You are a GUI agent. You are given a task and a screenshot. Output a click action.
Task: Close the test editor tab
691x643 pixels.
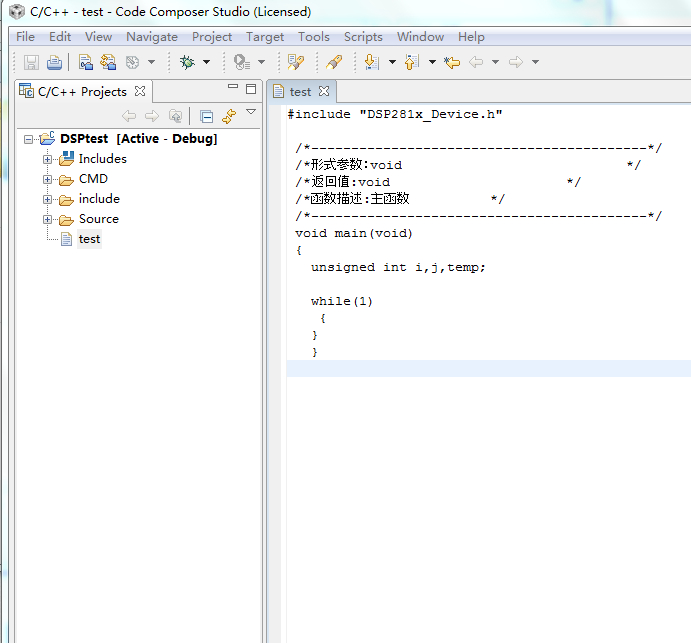pos(324,91)
